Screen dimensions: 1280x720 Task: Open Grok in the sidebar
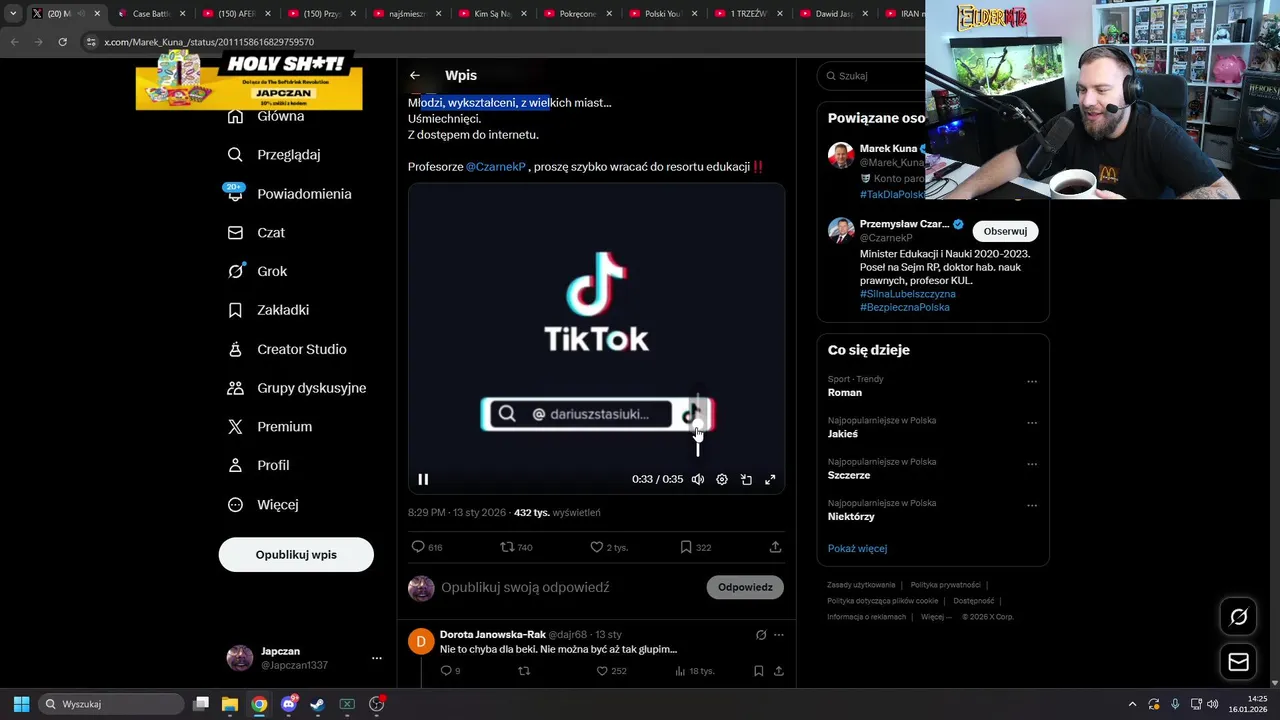(257, 271)
